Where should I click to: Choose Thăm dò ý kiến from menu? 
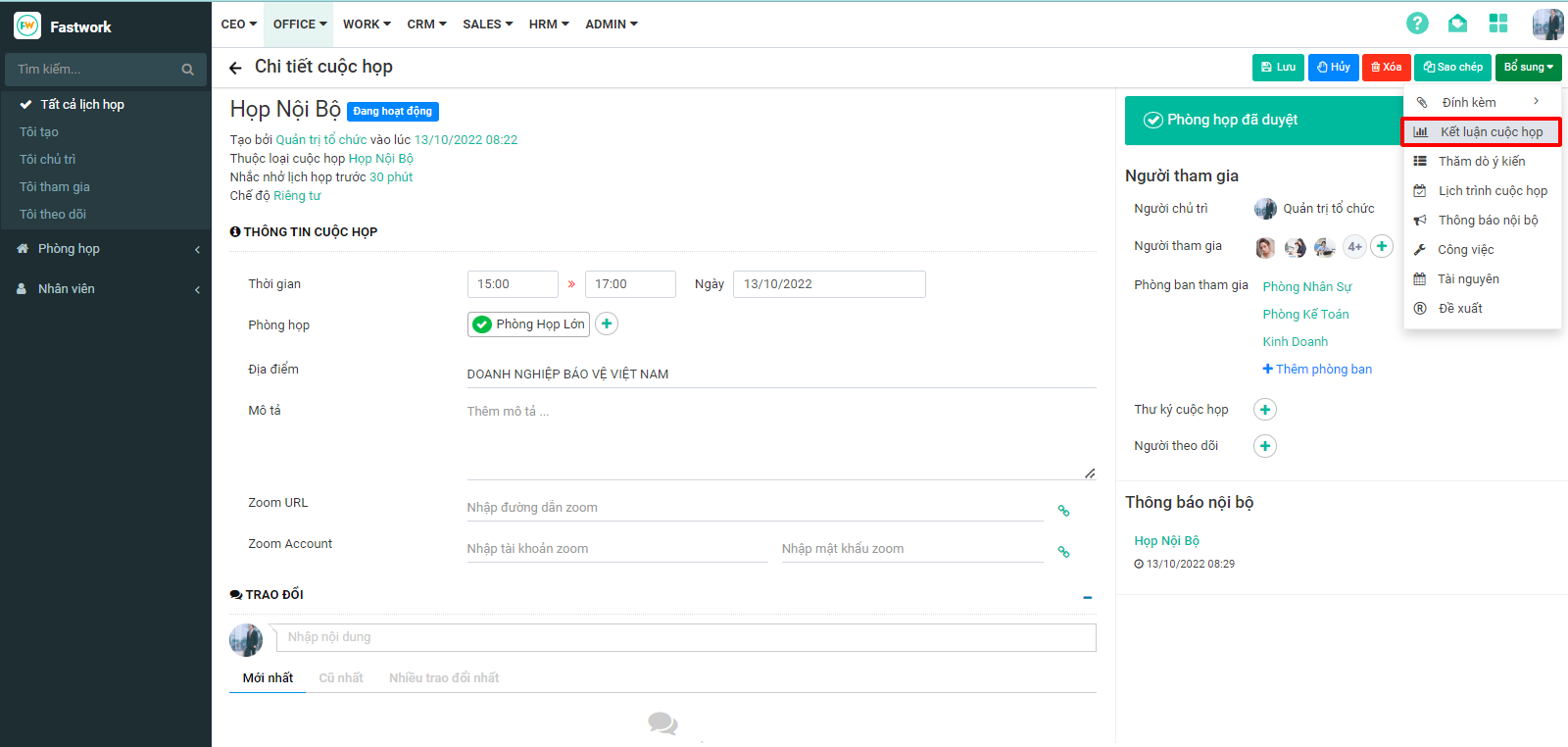coord(1481,161)
